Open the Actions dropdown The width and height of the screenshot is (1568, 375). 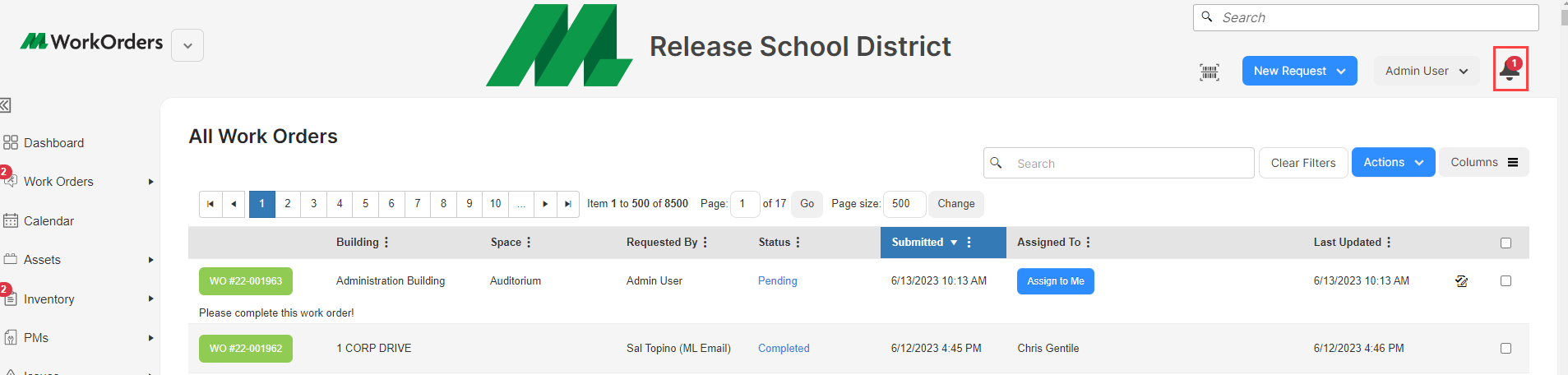(1393, 162)
